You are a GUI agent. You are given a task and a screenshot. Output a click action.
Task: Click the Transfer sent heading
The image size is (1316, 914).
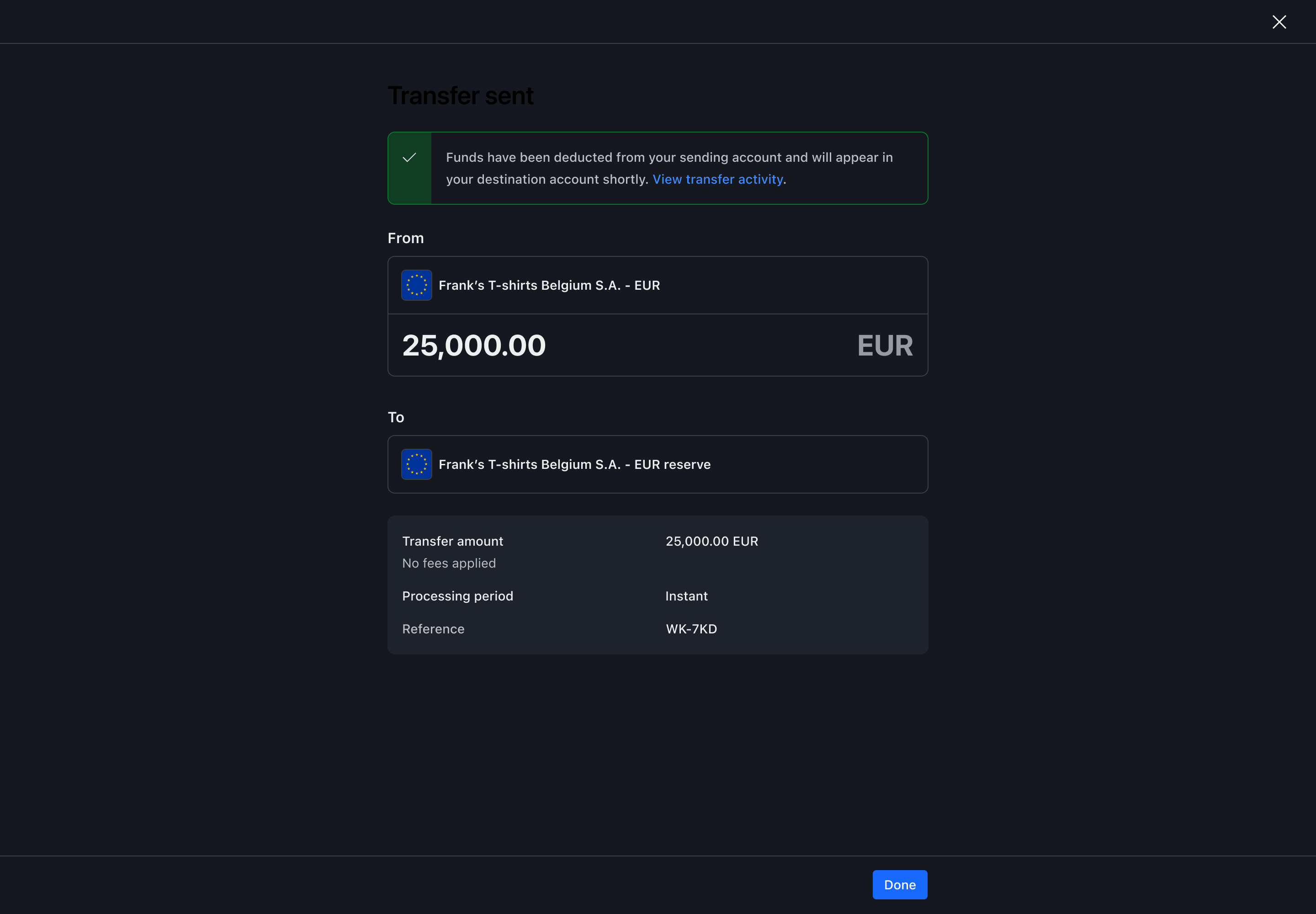coord(461,96)
